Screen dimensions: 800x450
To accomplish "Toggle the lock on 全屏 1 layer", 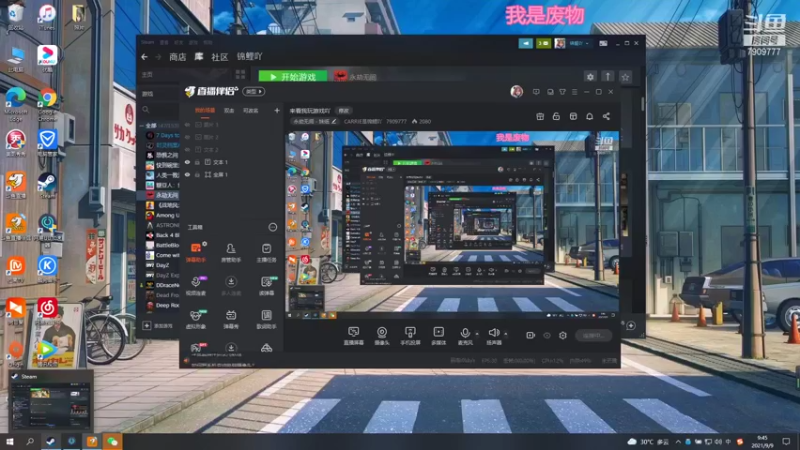I will [x=197, y=174].
